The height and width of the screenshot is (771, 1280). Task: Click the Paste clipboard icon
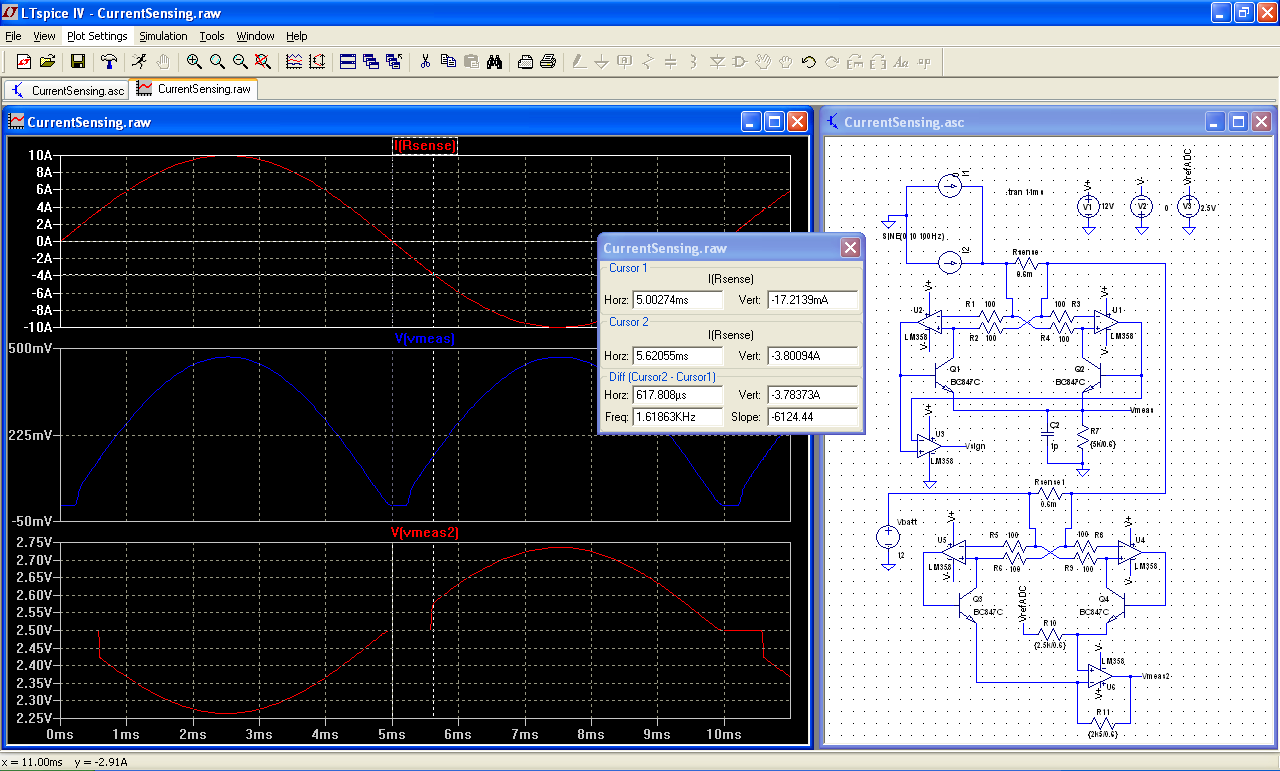tap(471, 62)
